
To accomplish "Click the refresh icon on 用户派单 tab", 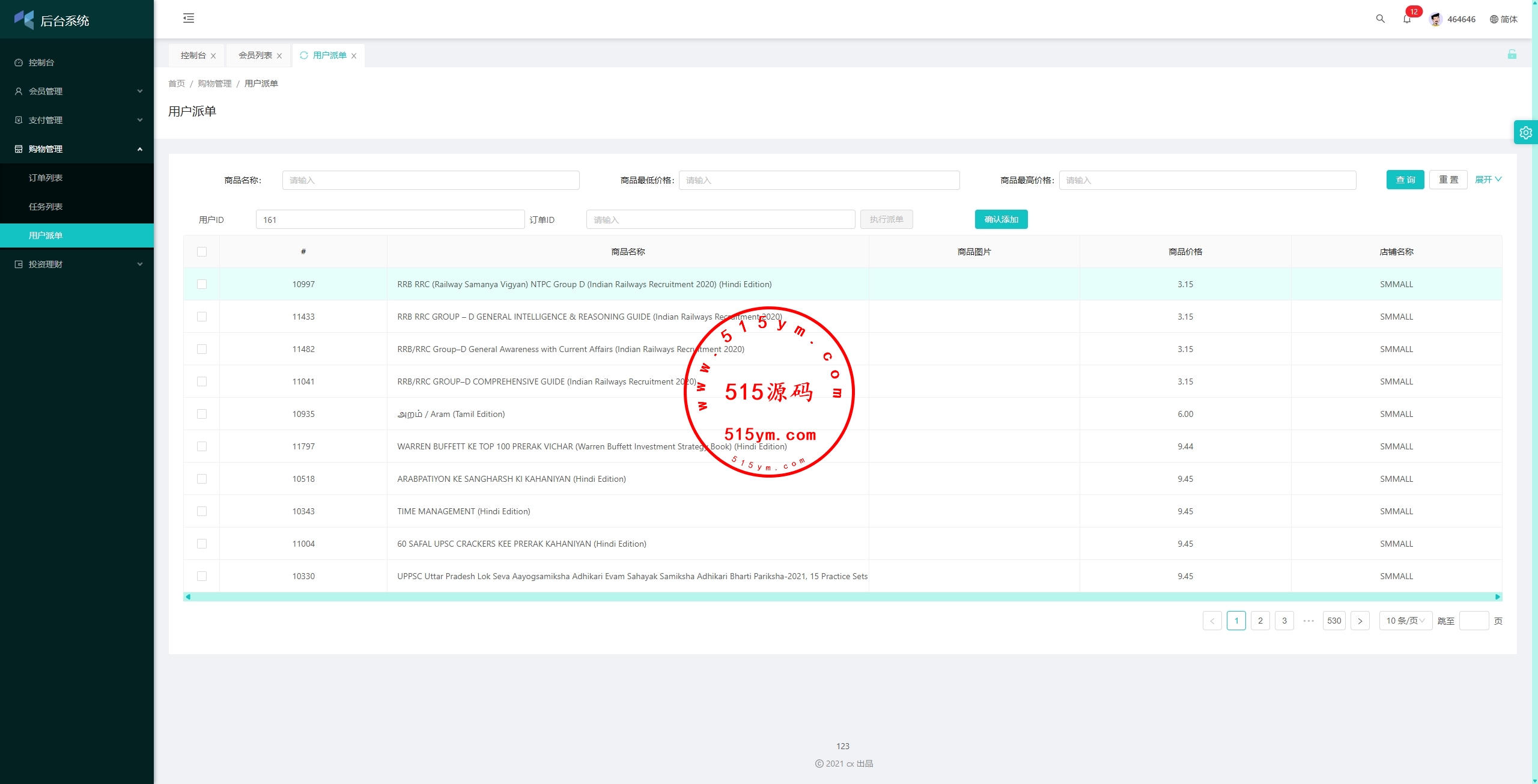I will 304,55.
